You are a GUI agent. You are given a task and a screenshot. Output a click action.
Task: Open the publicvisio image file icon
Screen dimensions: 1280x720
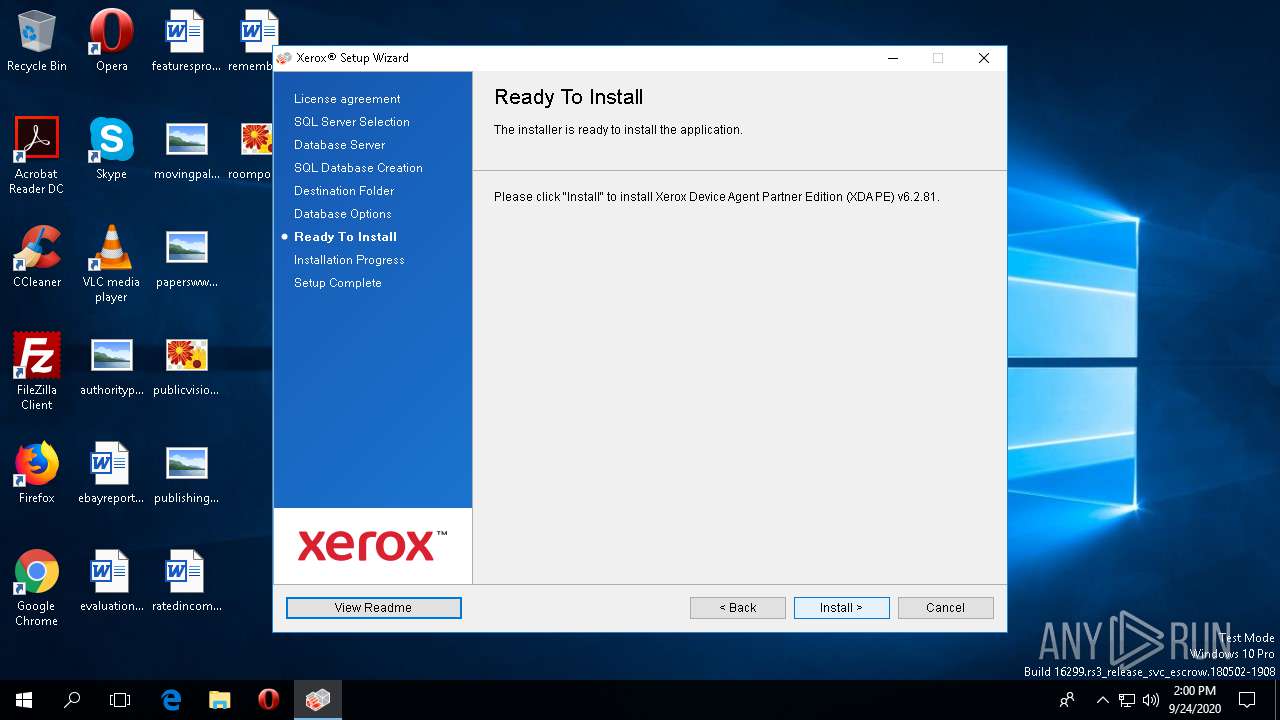coord(186,365)
